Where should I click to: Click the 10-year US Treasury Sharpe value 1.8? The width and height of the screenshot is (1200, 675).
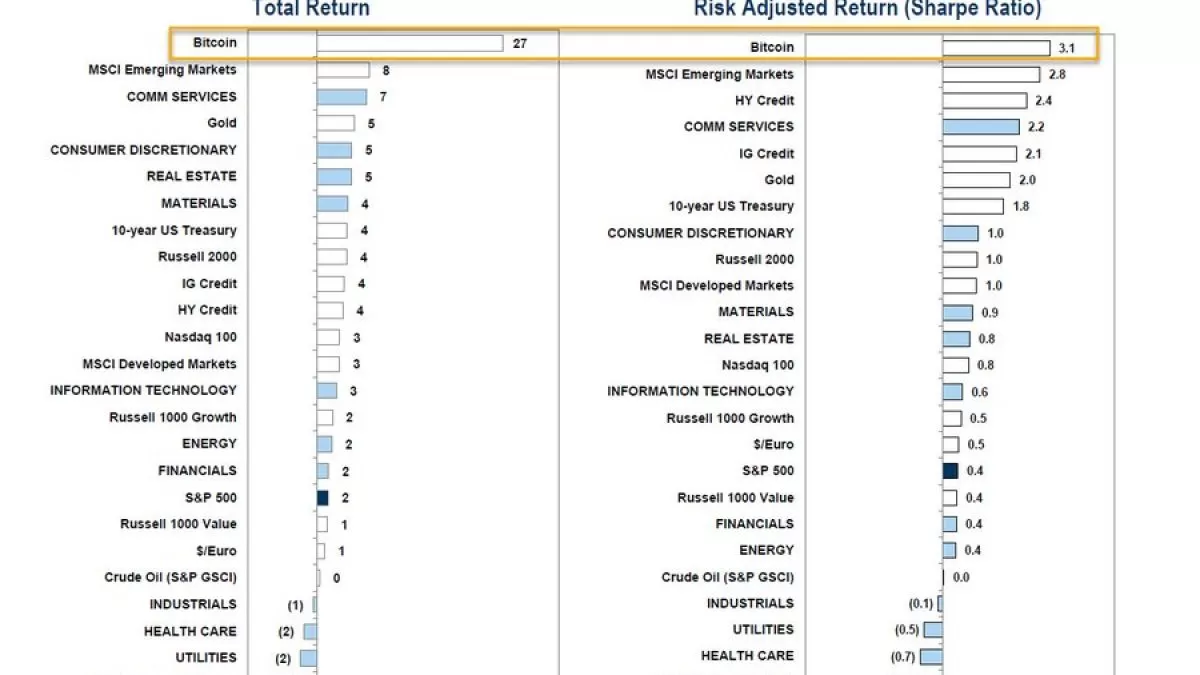pos(1020,207)
